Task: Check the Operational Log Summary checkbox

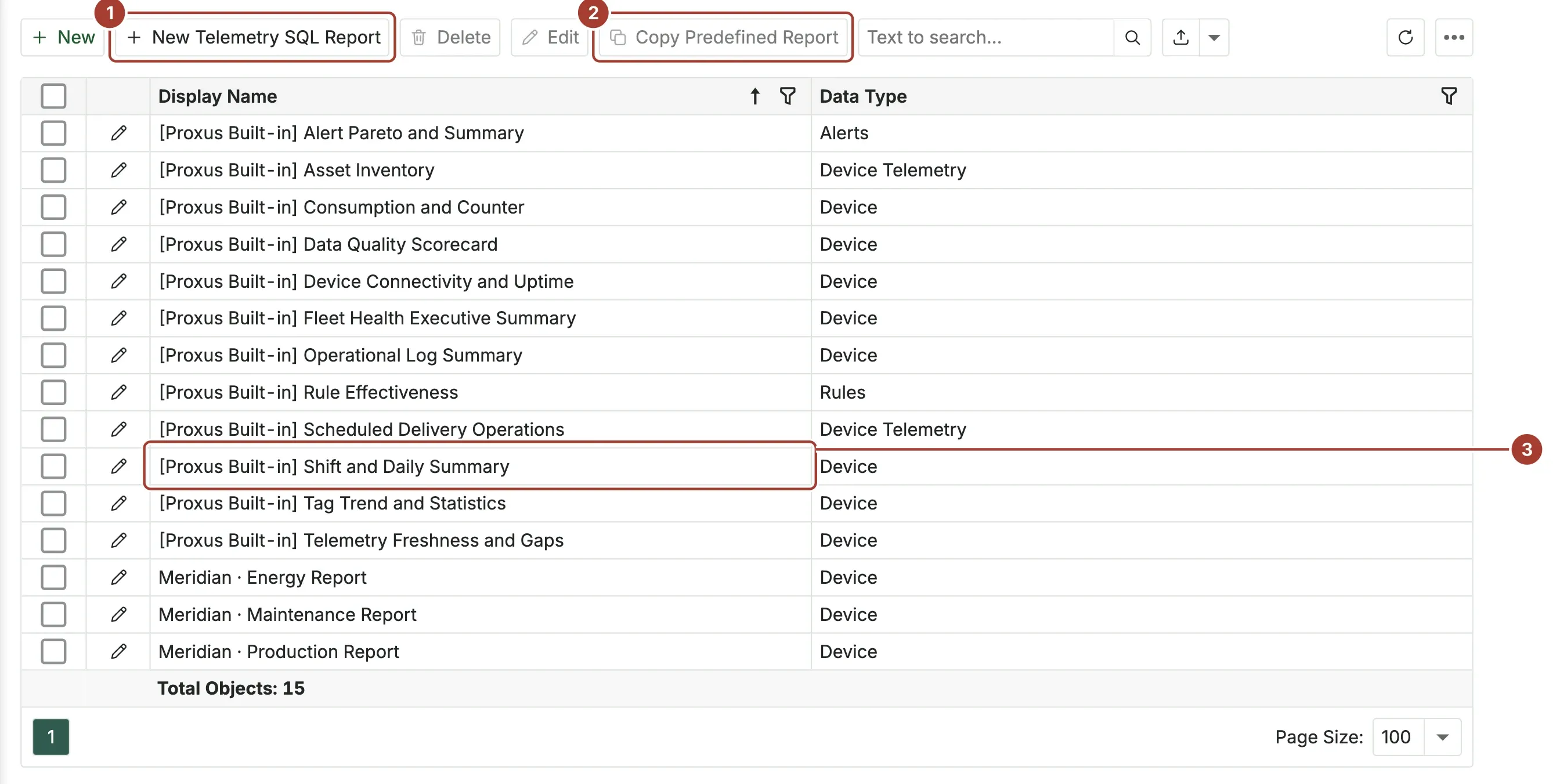Action: 53,355
